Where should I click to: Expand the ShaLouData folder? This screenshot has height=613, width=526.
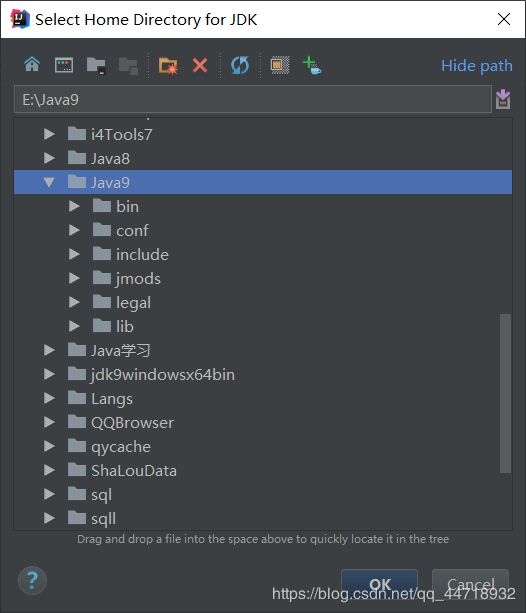pyautogui.click(x=49, y=470)
